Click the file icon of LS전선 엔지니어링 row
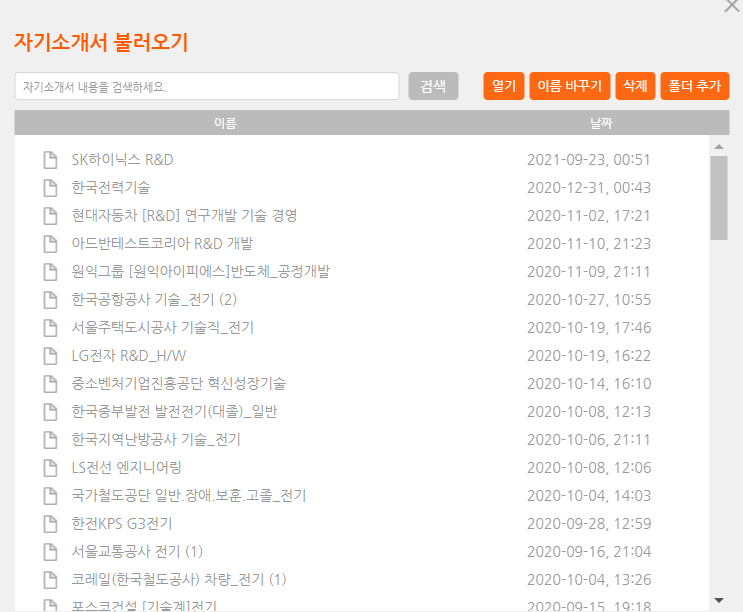743x612 pixels. pyautogui.click(x=50, y=468)
